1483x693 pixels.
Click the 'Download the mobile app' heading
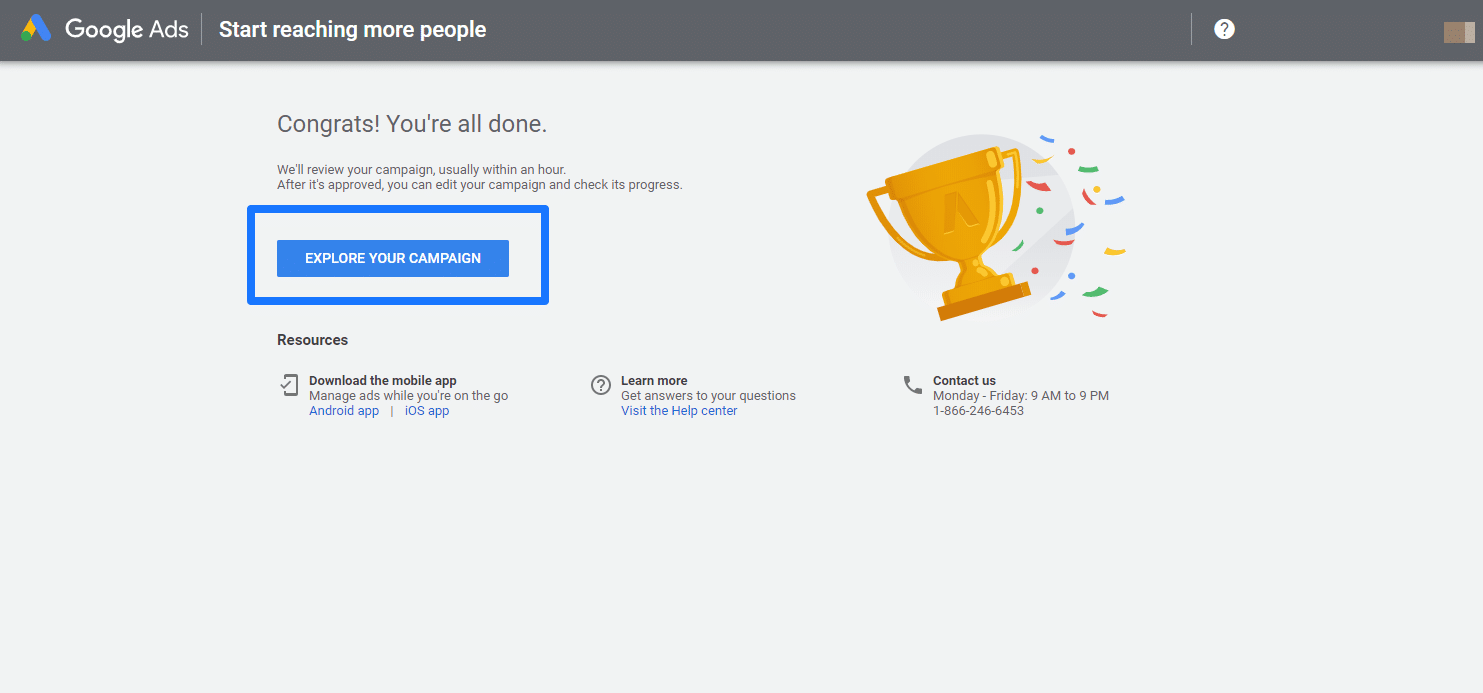[x=383, y=380]
